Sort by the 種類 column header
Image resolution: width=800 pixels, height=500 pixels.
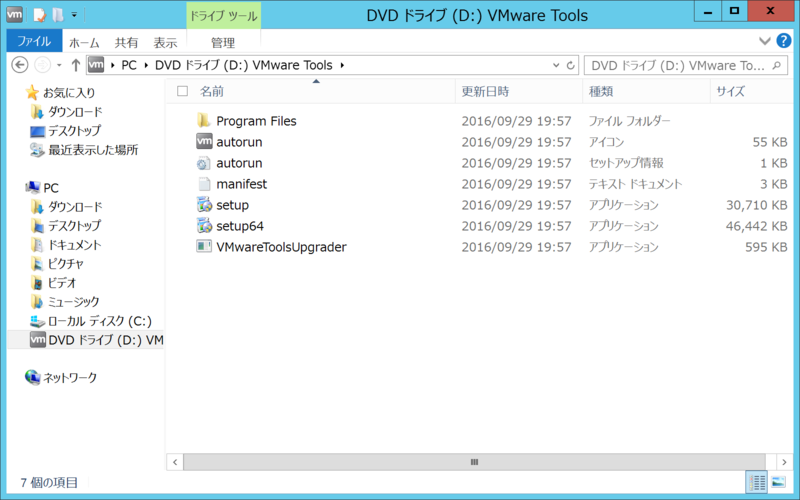(601, 91)
